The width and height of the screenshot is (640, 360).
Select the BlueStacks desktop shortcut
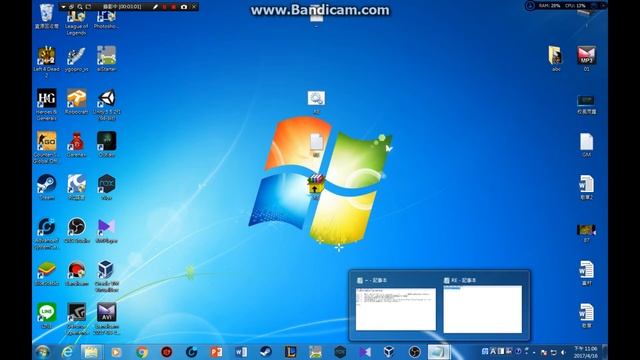(47, 273)
